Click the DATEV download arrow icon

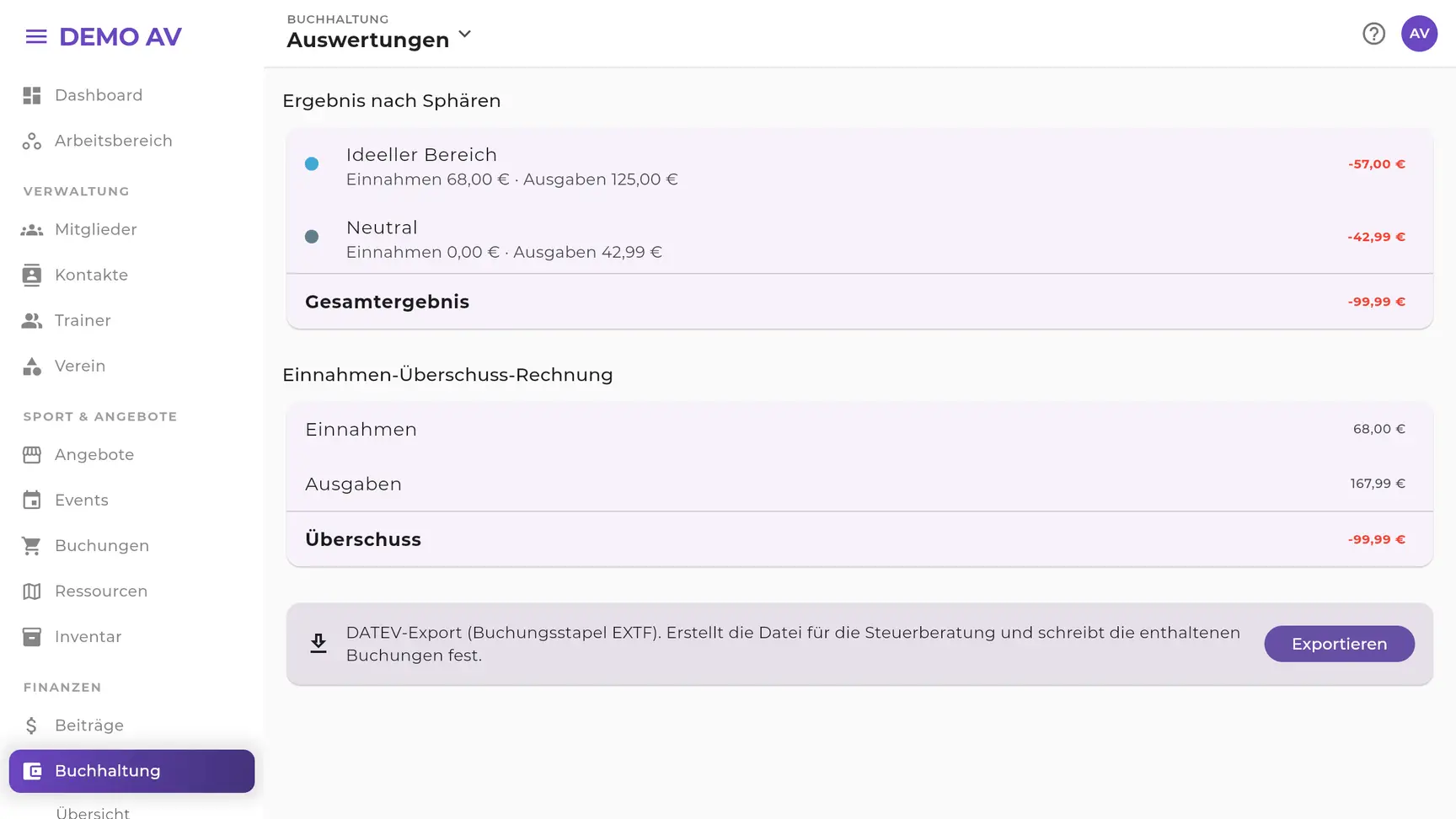point(318,644)
